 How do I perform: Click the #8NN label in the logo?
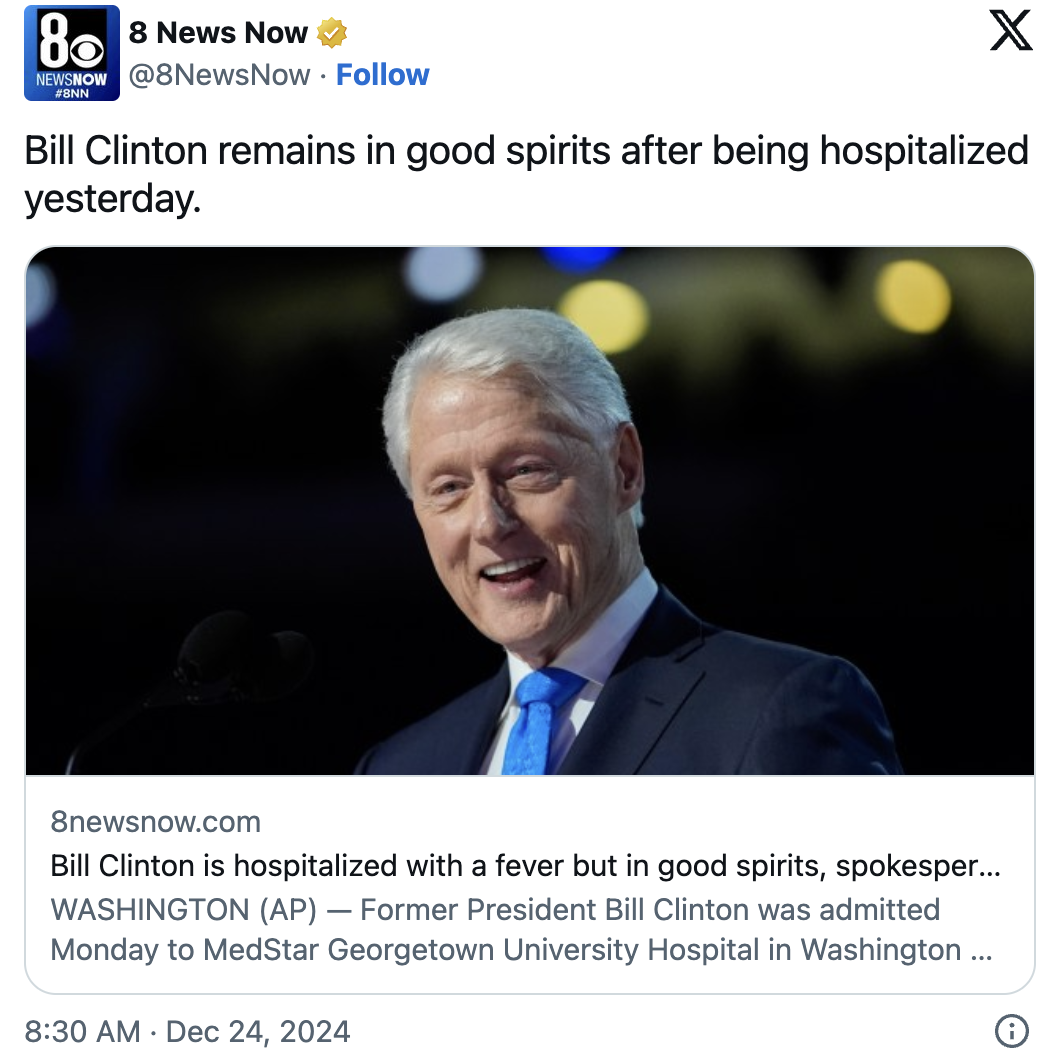71,92
